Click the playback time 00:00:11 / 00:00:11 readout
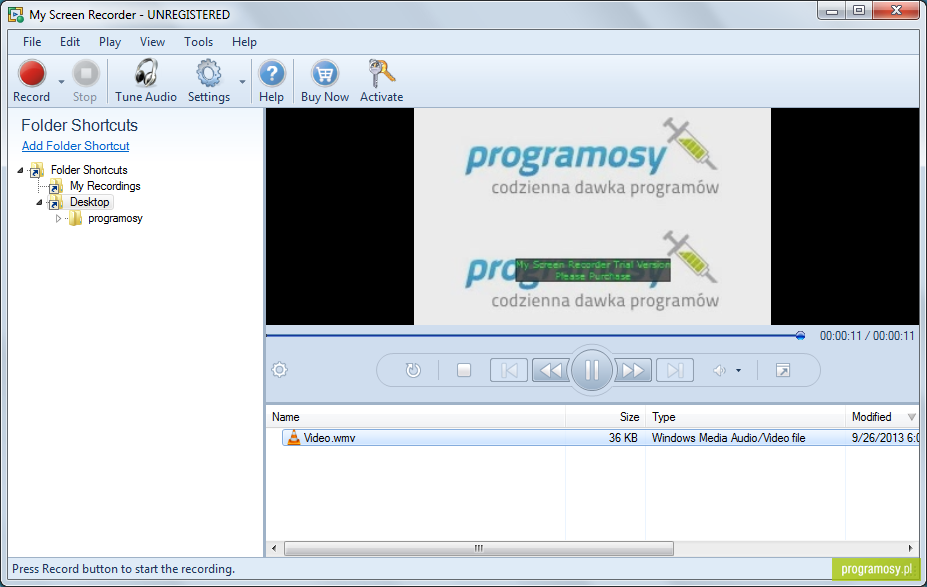 click(867, 336)
